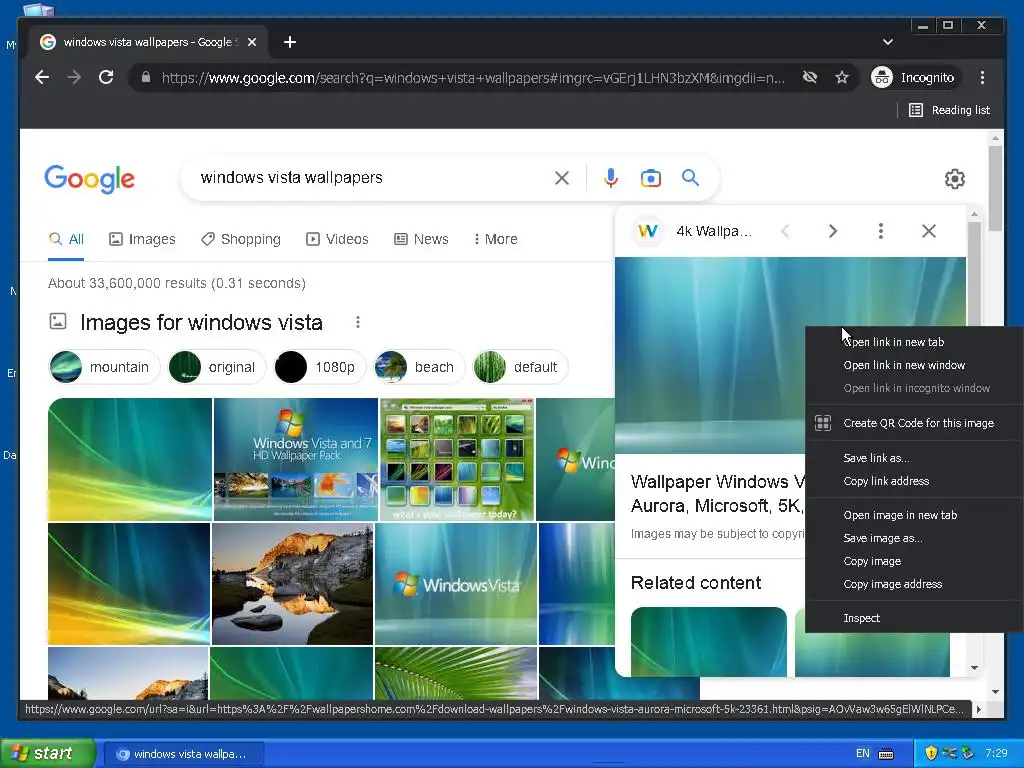Click the lock site info icon
Image resolution: width=1024 pixels, height=768 pixels.
pyautogui.click(x=146, y=78)
